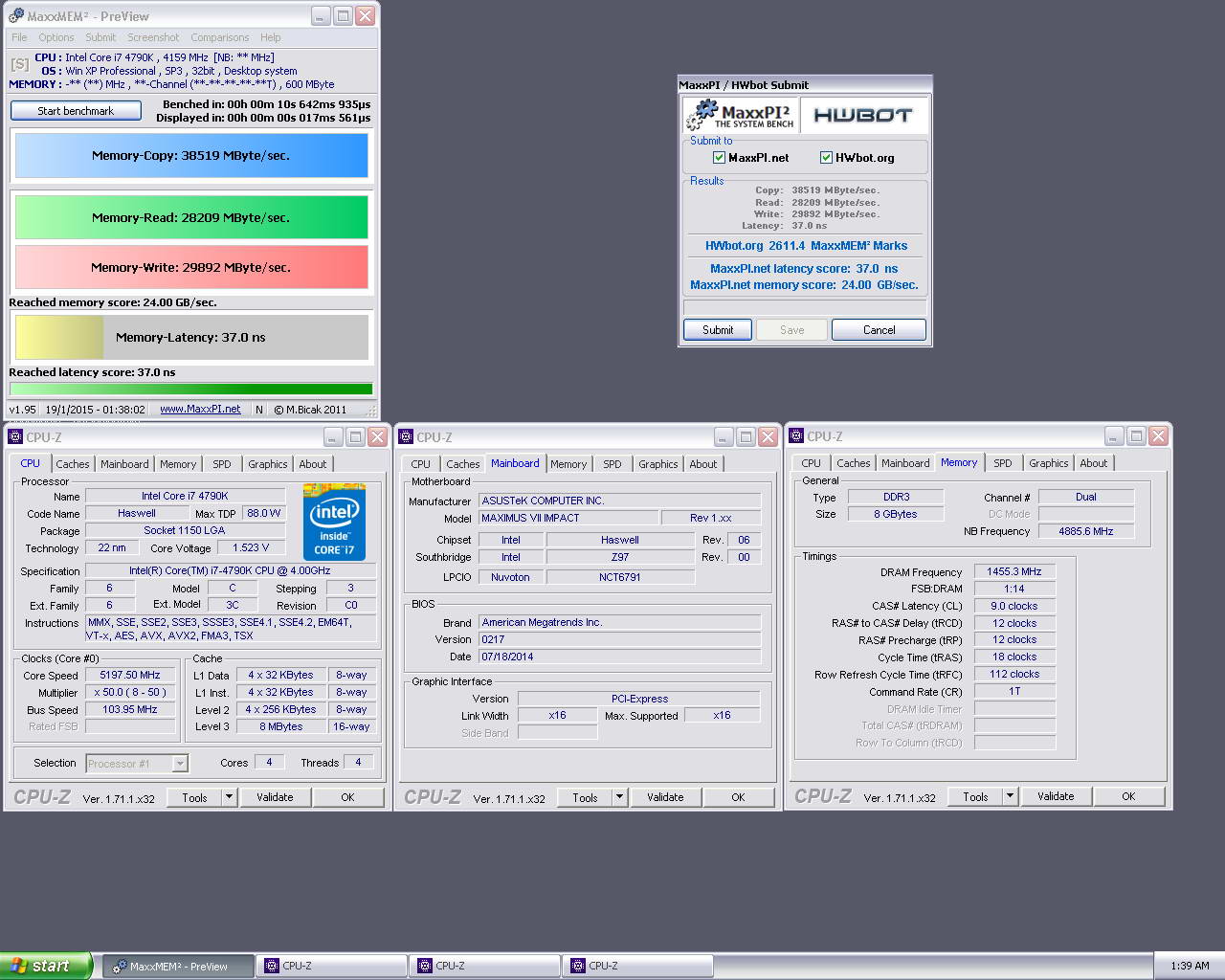This screenshot has width=1225, height=980.
Task: Click the HWBOT logo in submit dialog
Action: (862, 116)
